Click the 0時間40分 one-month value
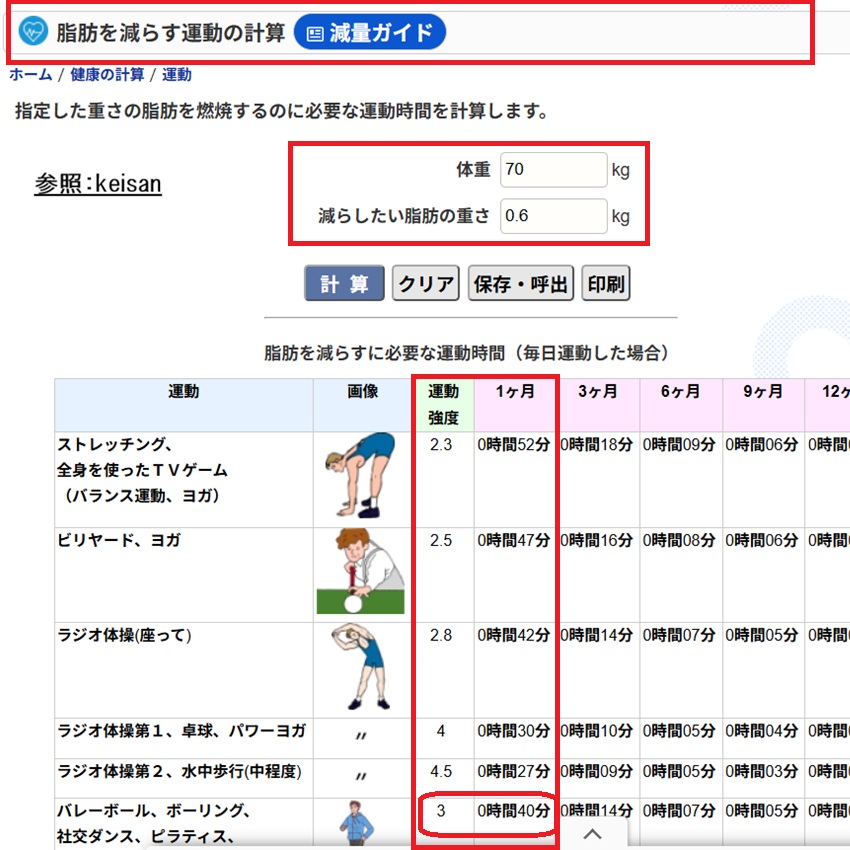Screen dimensions: 850x850 [x=513, y=811]
